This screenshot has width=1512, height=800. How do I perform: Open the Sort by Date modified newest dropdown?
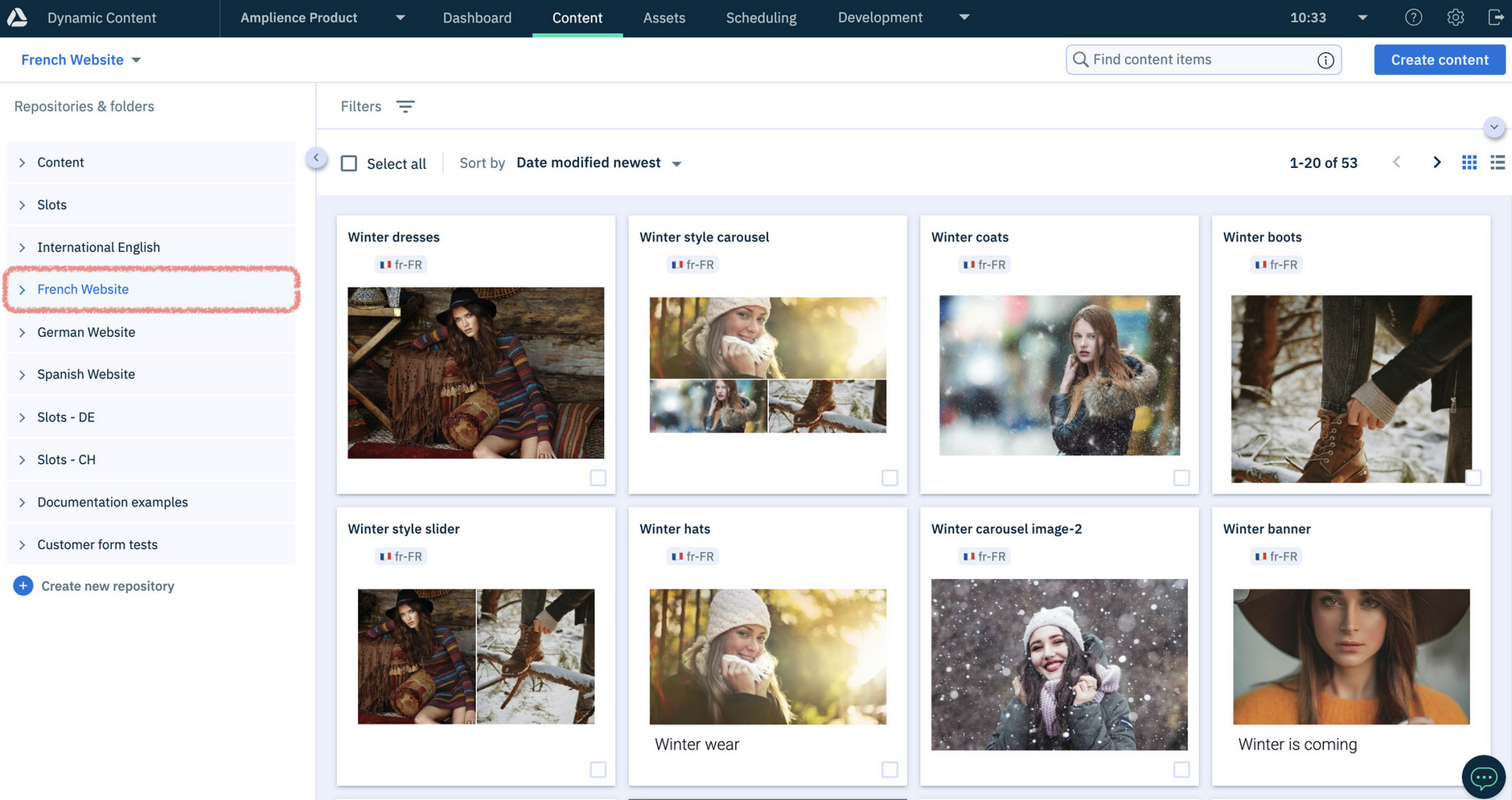(598, 163)
